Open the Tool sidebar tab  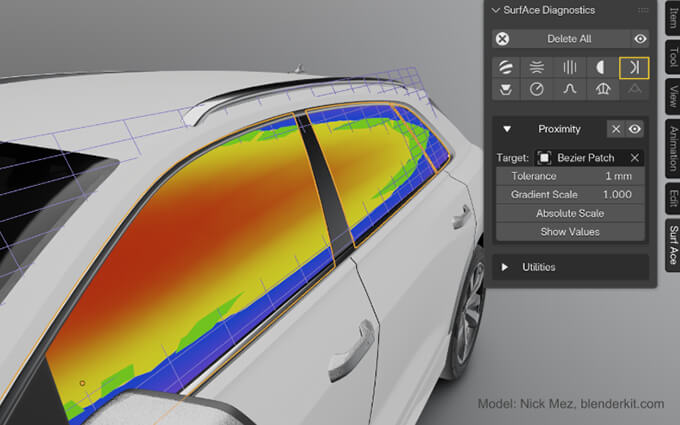click(x=673, y=55)
